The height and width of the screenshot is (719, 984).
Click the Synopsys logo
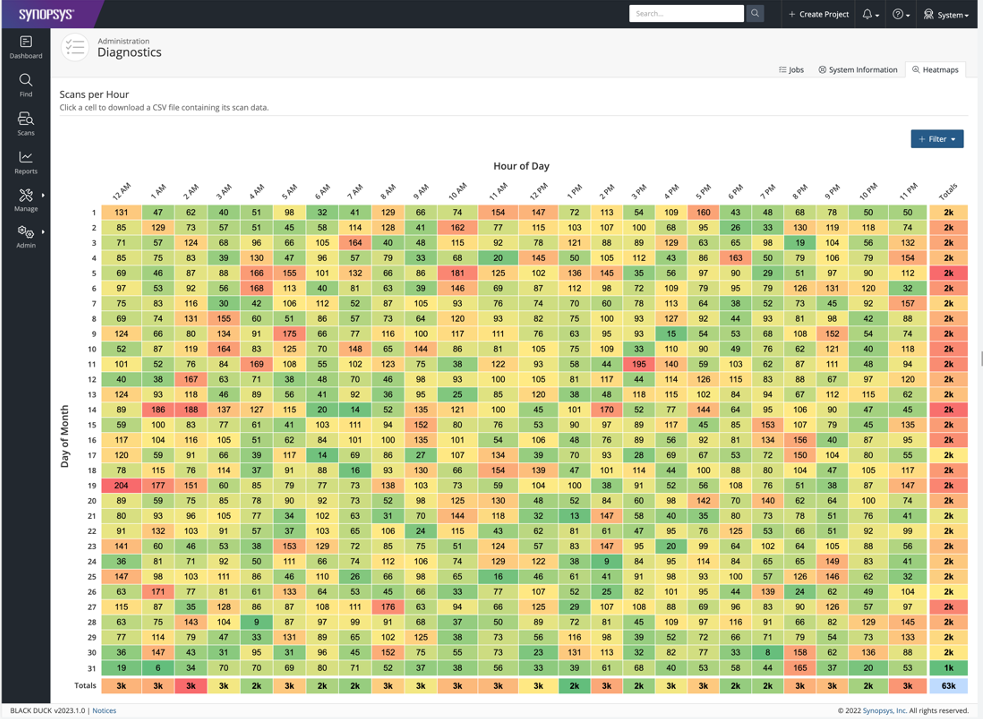(48, 13)
